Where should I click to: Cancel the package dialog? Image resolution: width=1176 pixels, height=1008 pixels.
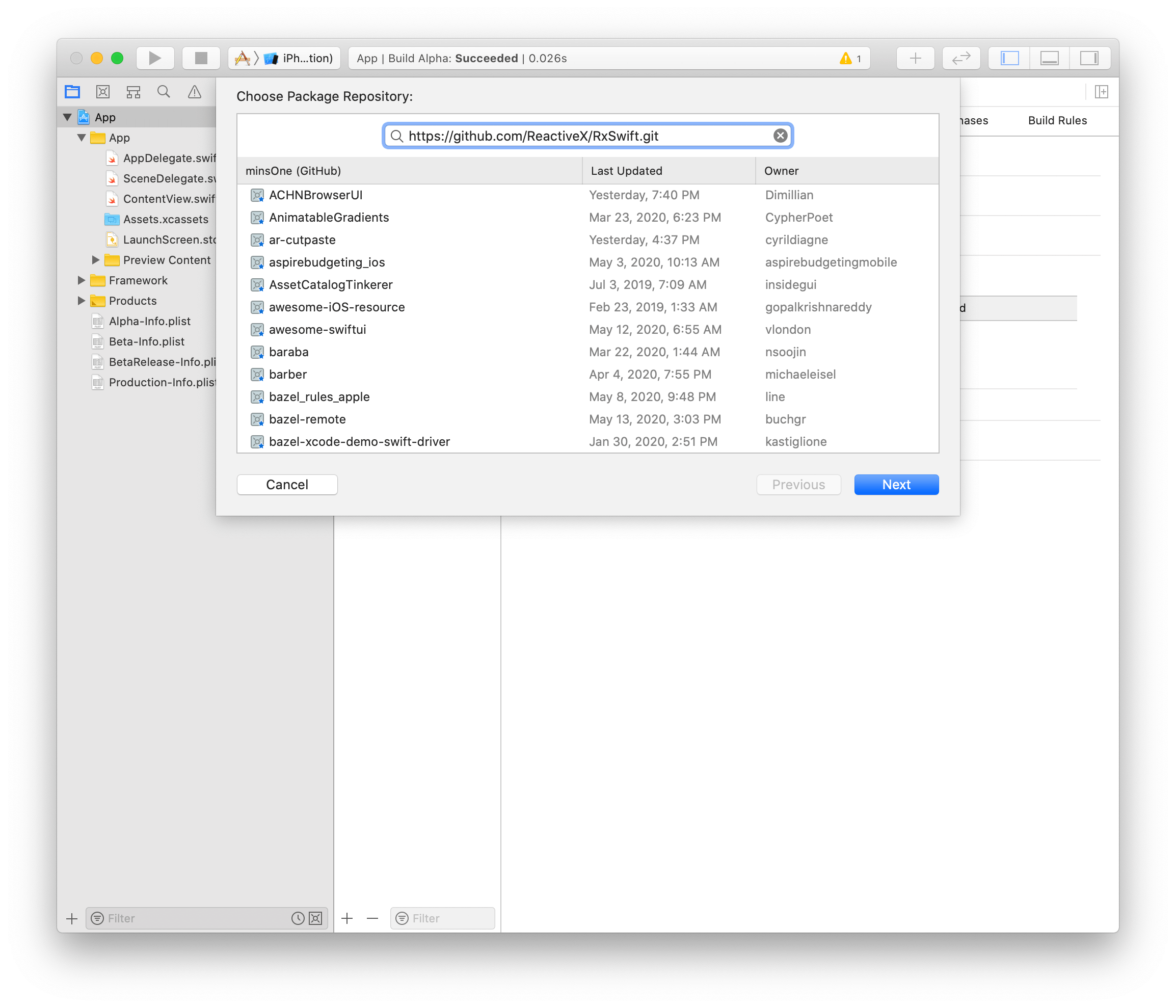[x=287, y=485]
